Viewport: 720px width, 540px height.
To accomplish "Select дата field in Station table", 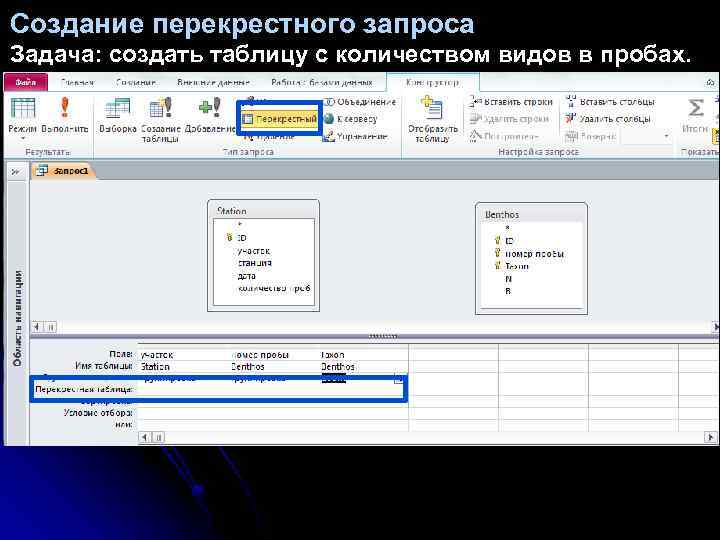I will click(x=246, y=276).
